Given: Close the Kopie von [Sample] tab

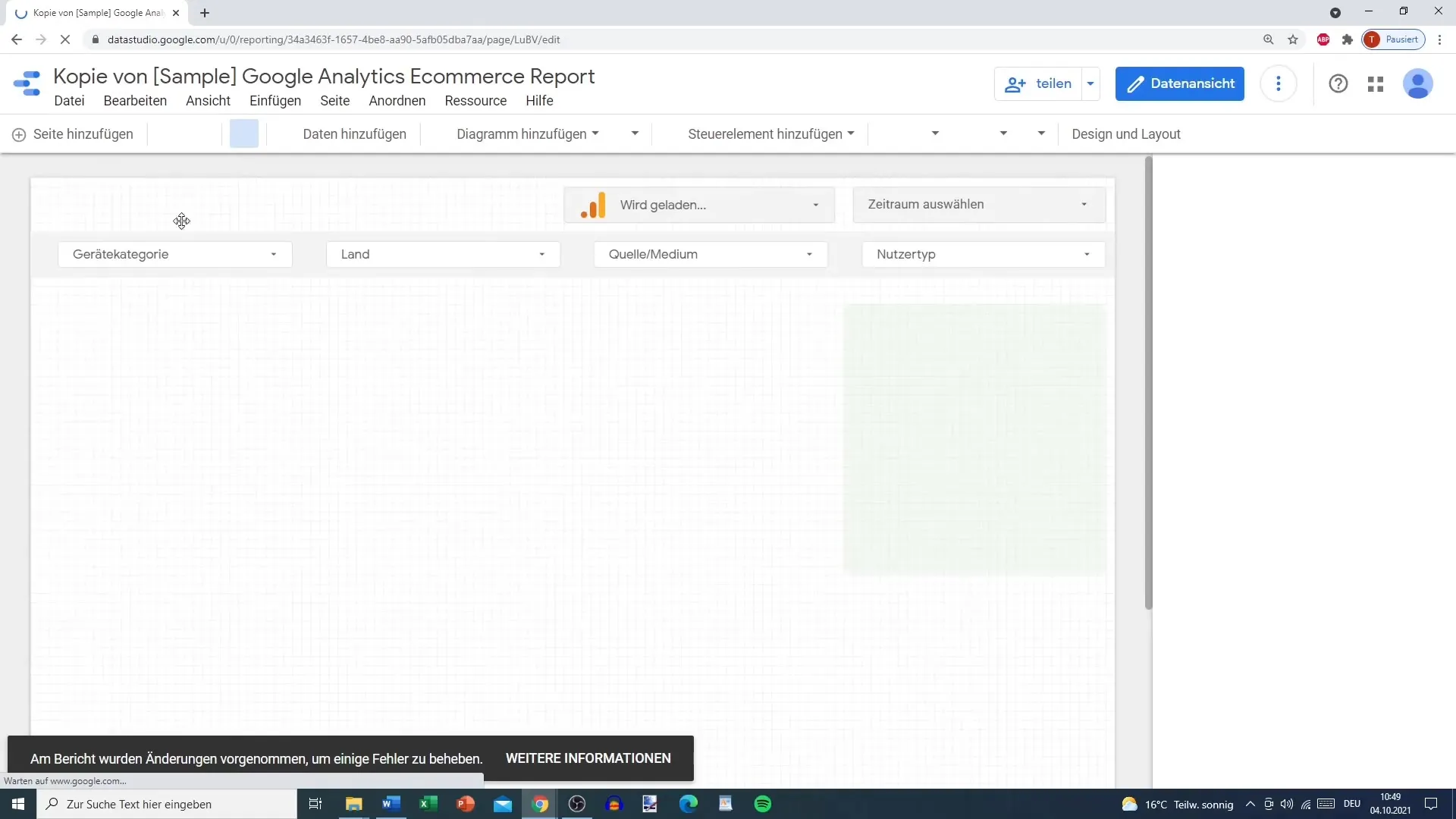Looking at the screenshot, I should (176, 13).
